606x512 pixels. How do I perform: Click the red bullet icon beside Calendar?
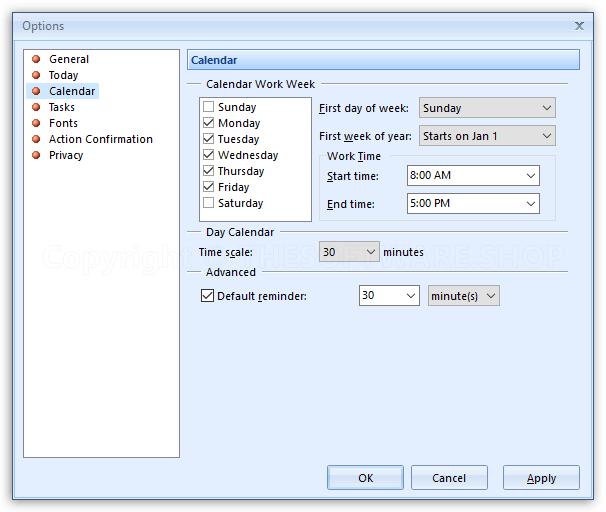tap(36, 91)
